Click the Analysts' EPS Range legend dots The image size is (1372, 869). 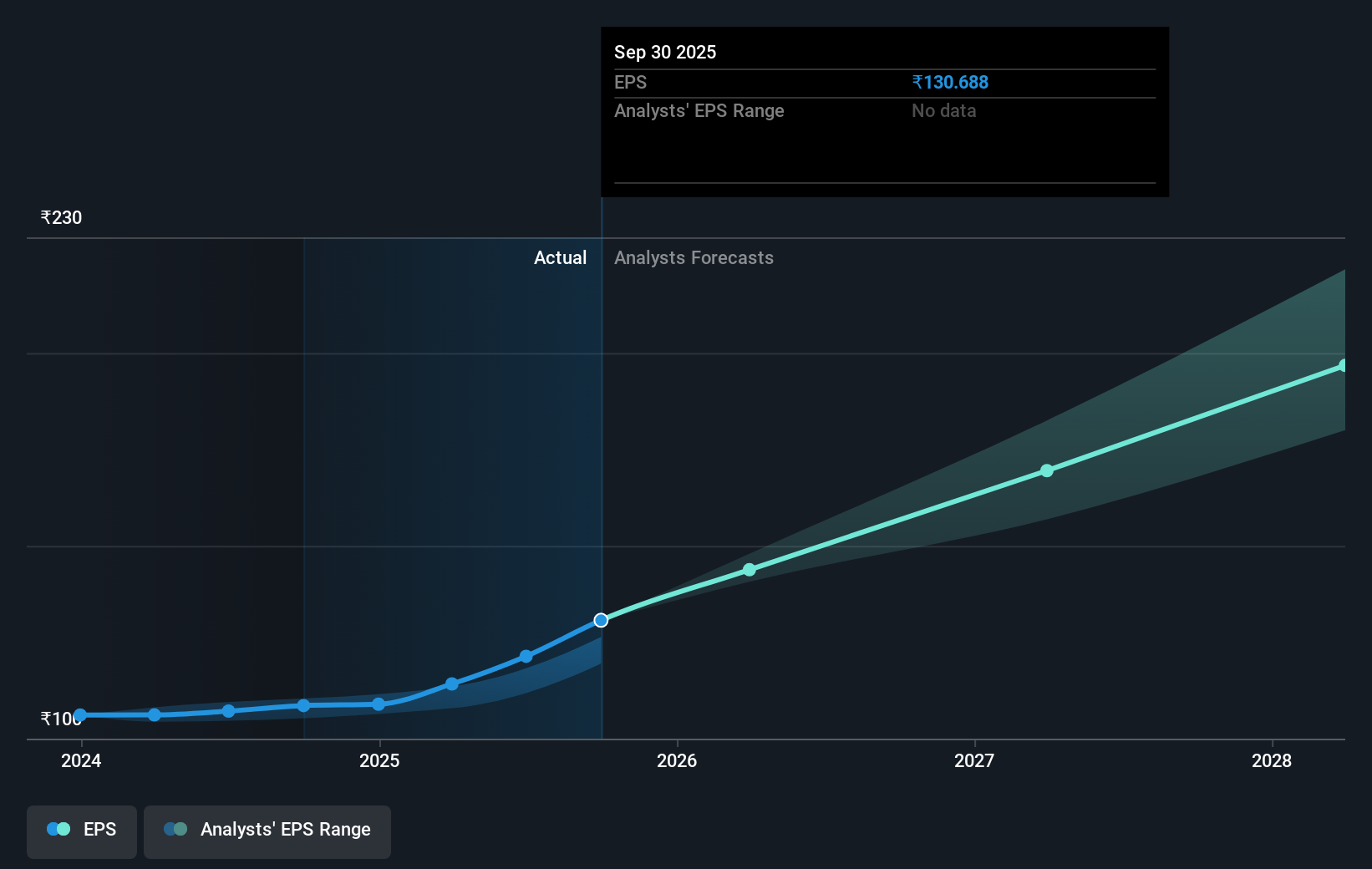tap(175, 829)
